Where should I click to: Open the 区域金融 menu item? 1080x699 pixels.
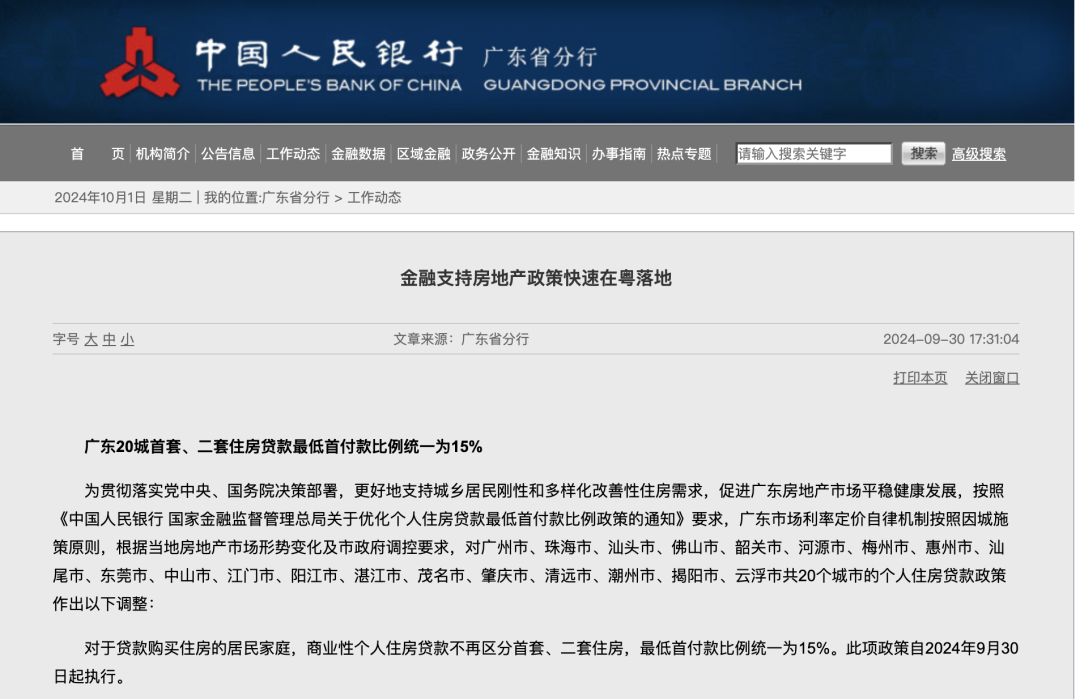(x=423, y=154)
